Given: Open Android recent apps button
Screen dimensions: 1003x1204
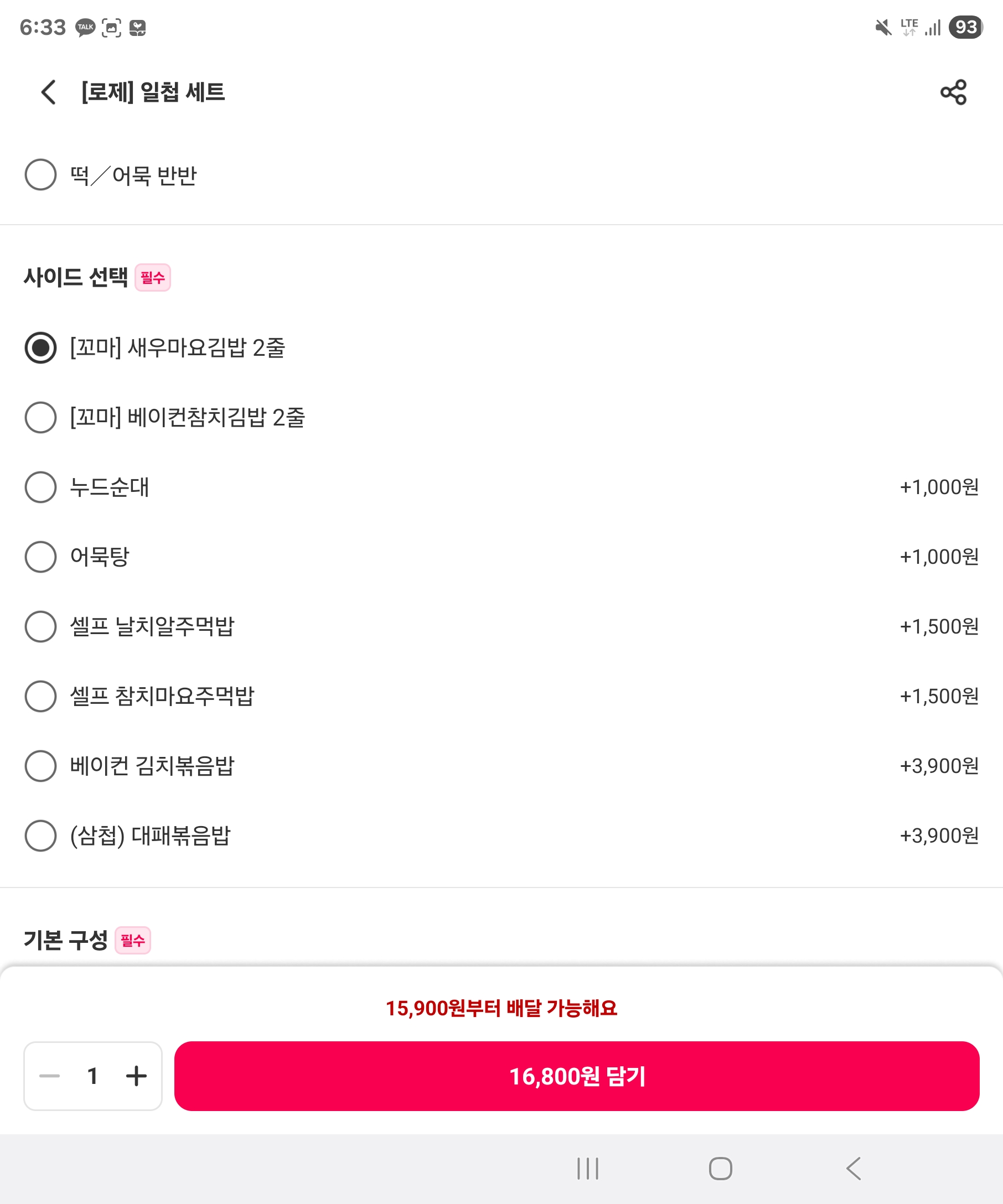Looking at the screenshot, I should pos(588,1169).
